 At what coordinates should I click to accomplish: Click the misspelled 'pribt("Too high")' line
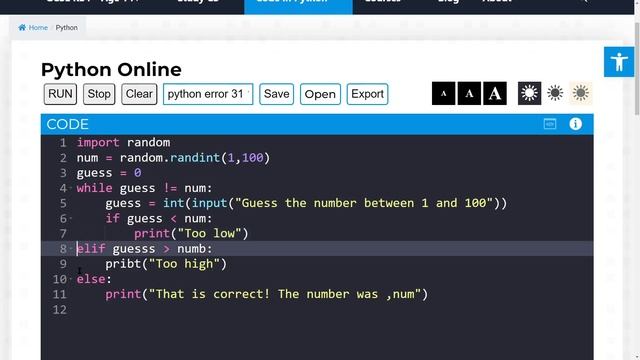166,264
